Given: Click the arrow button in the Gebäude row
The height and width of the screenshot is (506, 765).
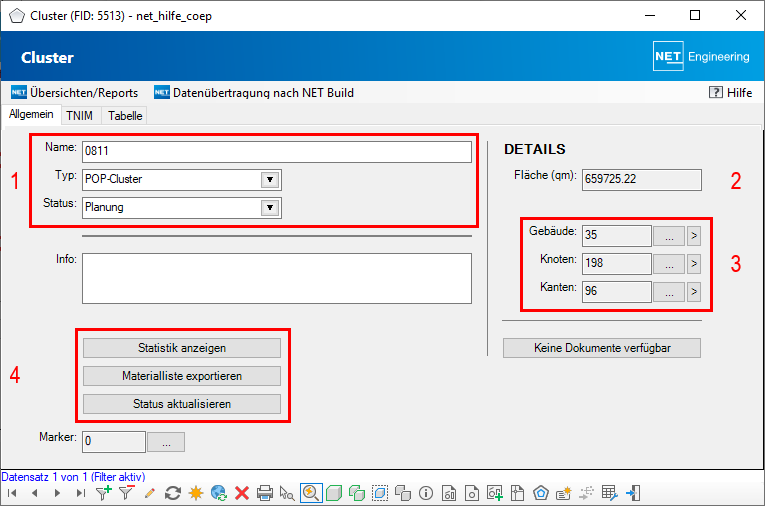Looking at the screenshot, I should click(x=694, y=236).
